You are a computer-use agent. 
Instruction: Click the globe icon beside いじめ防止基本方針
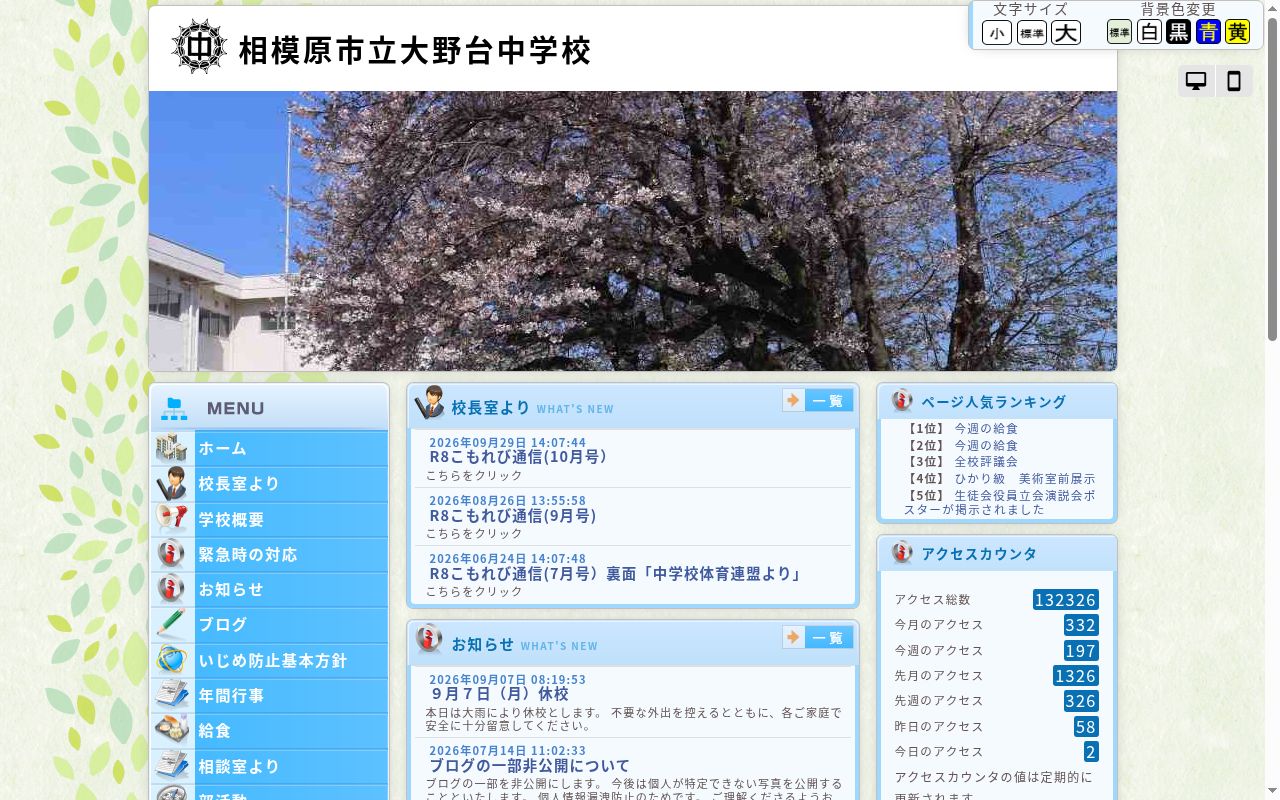coord(172,660)
